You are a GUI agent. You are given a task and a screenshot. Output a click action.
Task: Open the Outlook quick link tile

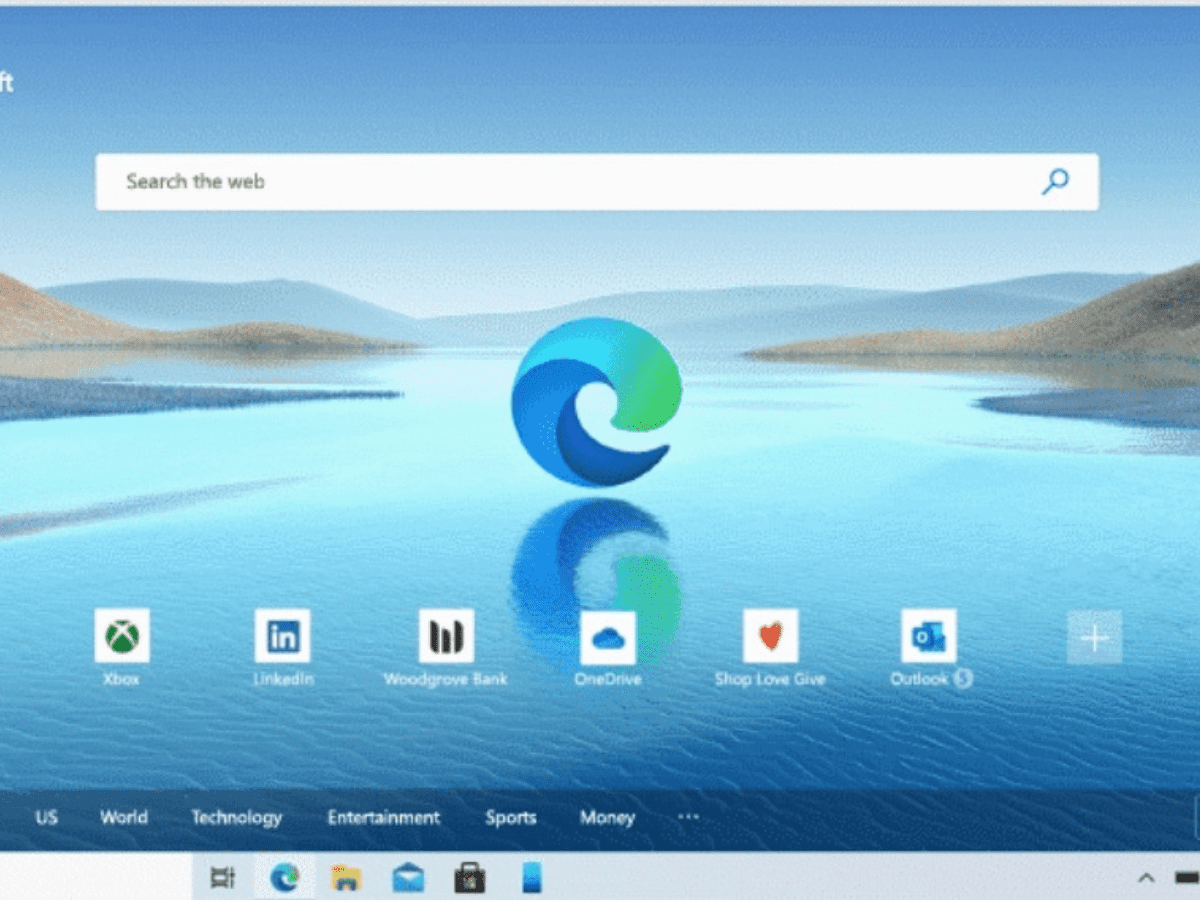[928, 636]
